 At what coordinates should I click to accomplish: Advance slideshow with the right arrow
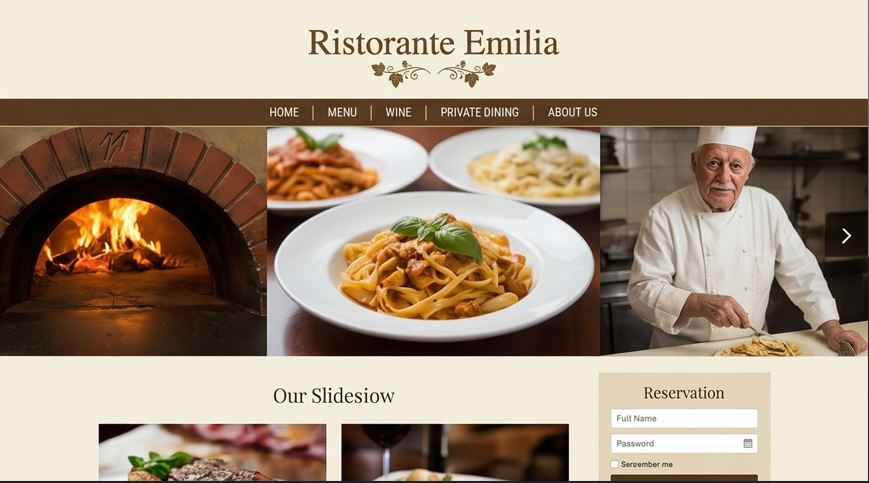(846, 236)
